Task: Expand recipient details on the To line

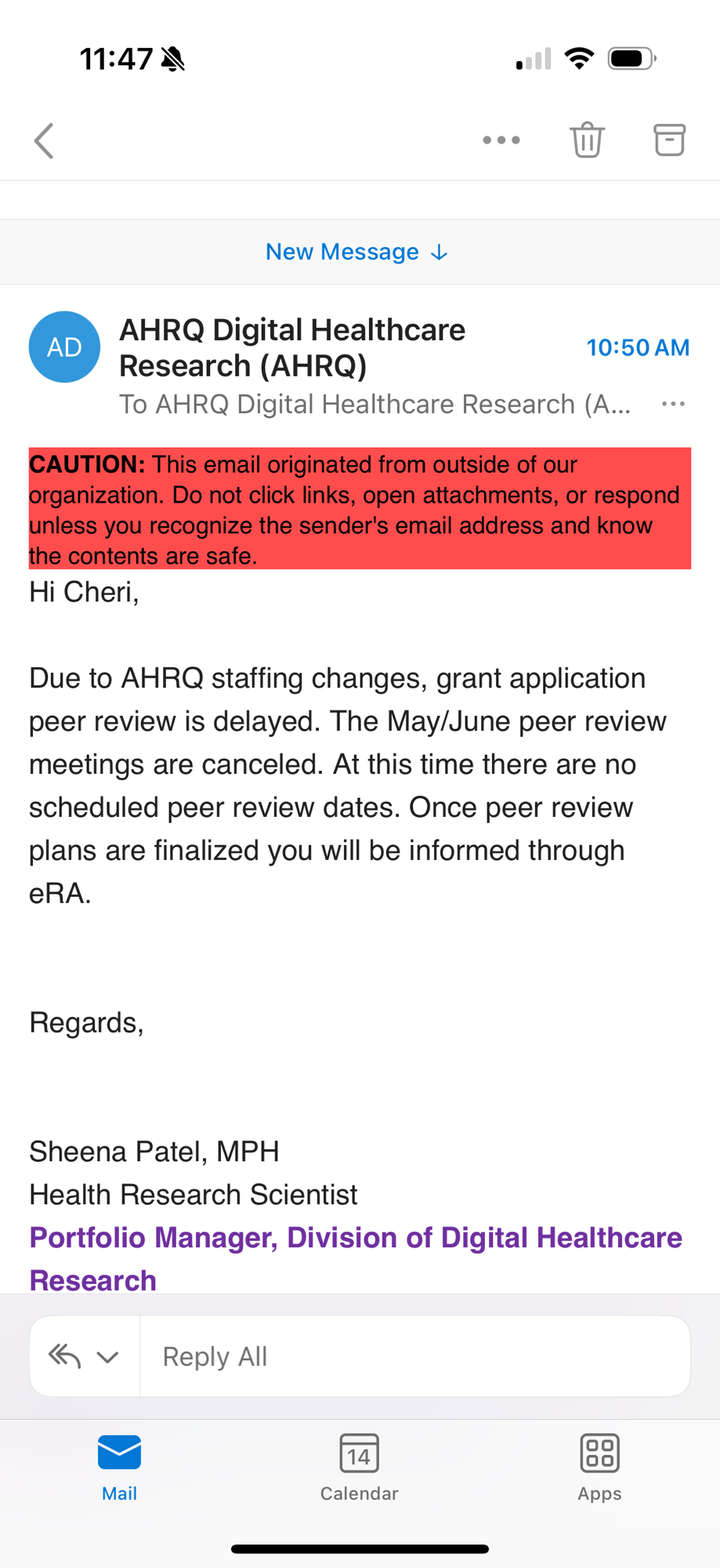Action: point(374,405)
